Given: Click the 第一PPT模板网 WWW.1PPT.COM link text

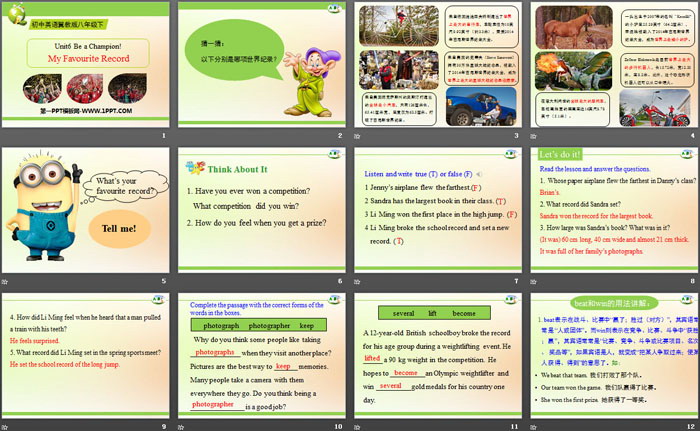Looking at the screenshot, I should pos(86,111).
